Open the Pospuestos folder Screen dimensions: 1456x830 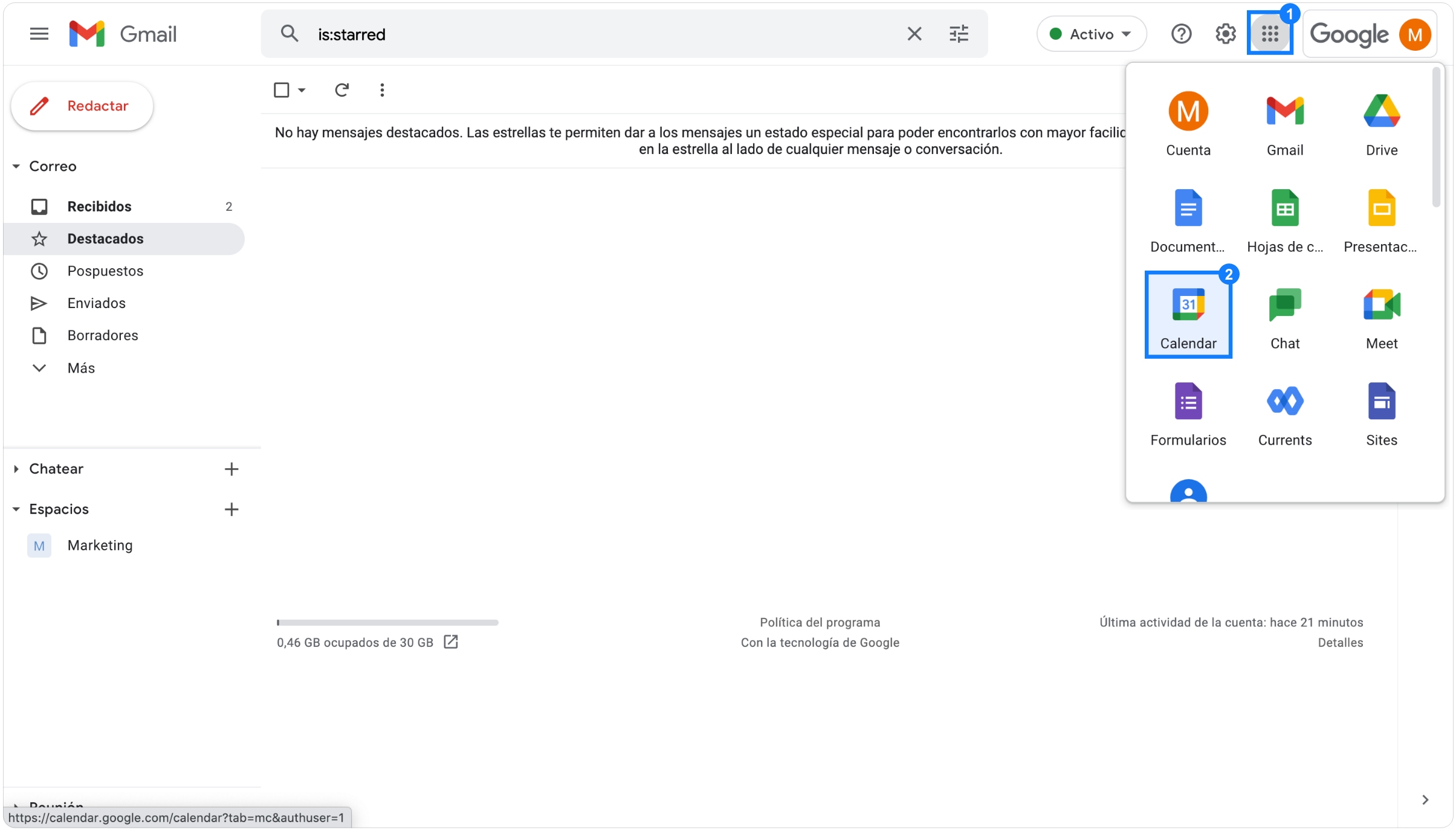click(x=125, y=271)
